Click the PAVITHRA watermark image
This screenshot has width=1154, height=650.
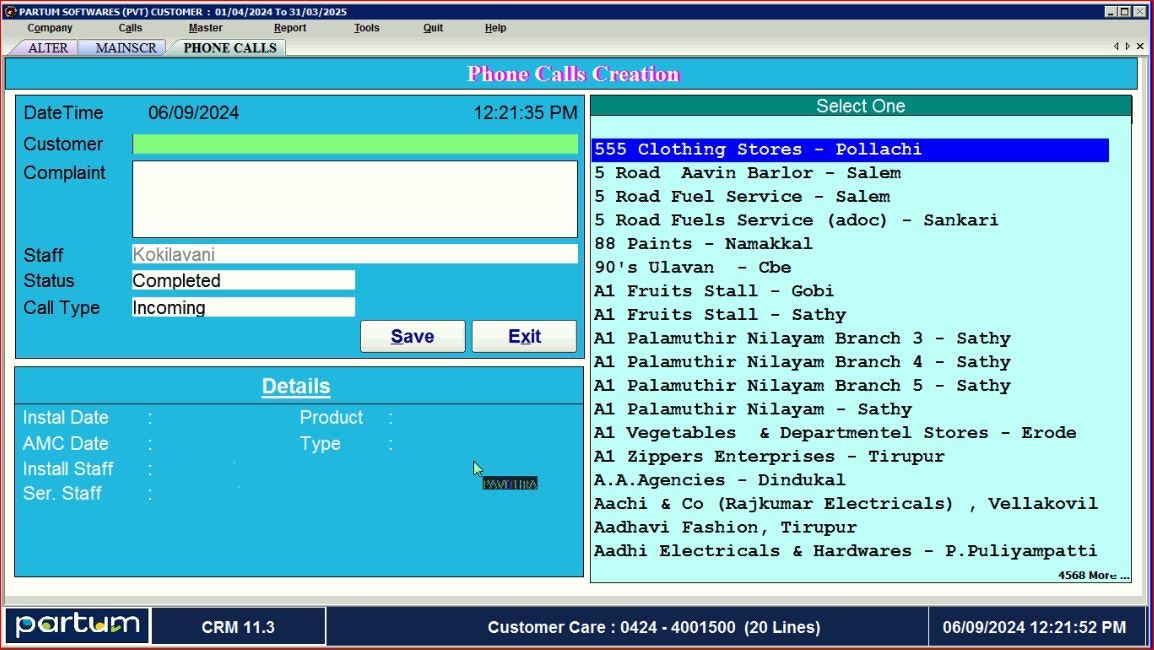[x=511, y=481]
